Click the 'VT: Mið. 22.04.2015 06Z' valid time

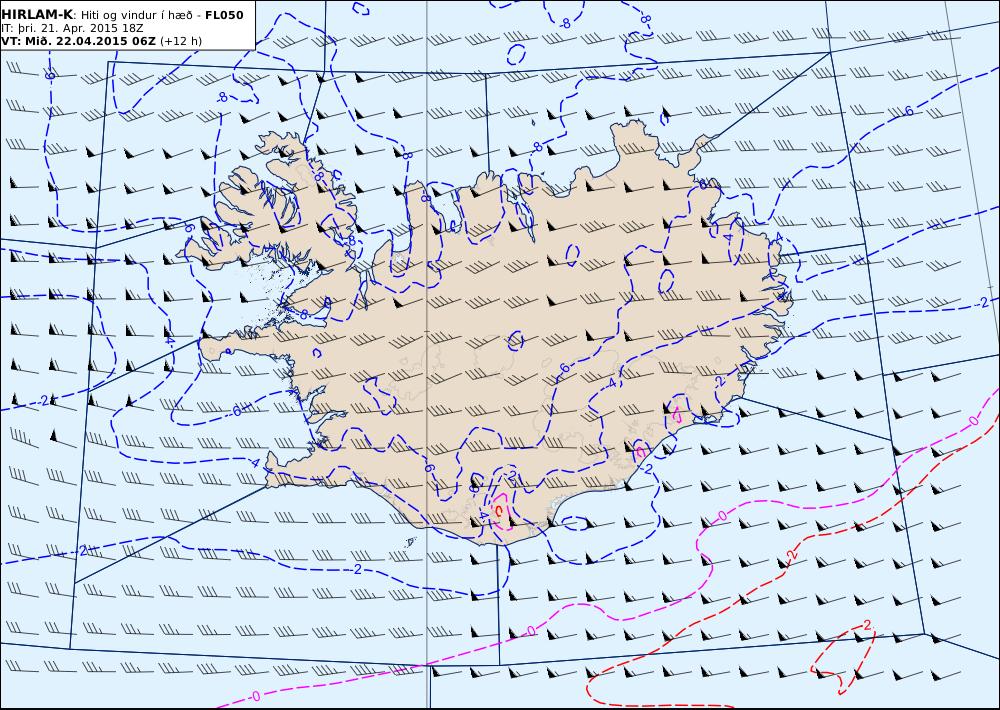[x=78, y=41]
